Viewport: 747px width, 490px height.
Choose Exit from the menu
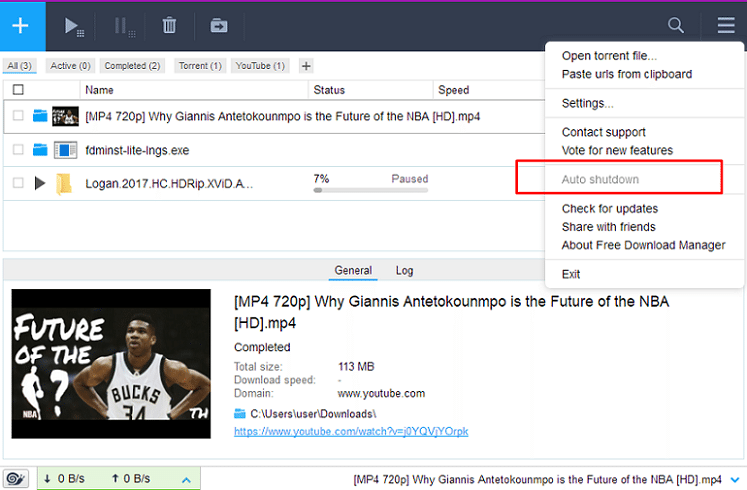(x=571, y=274)
